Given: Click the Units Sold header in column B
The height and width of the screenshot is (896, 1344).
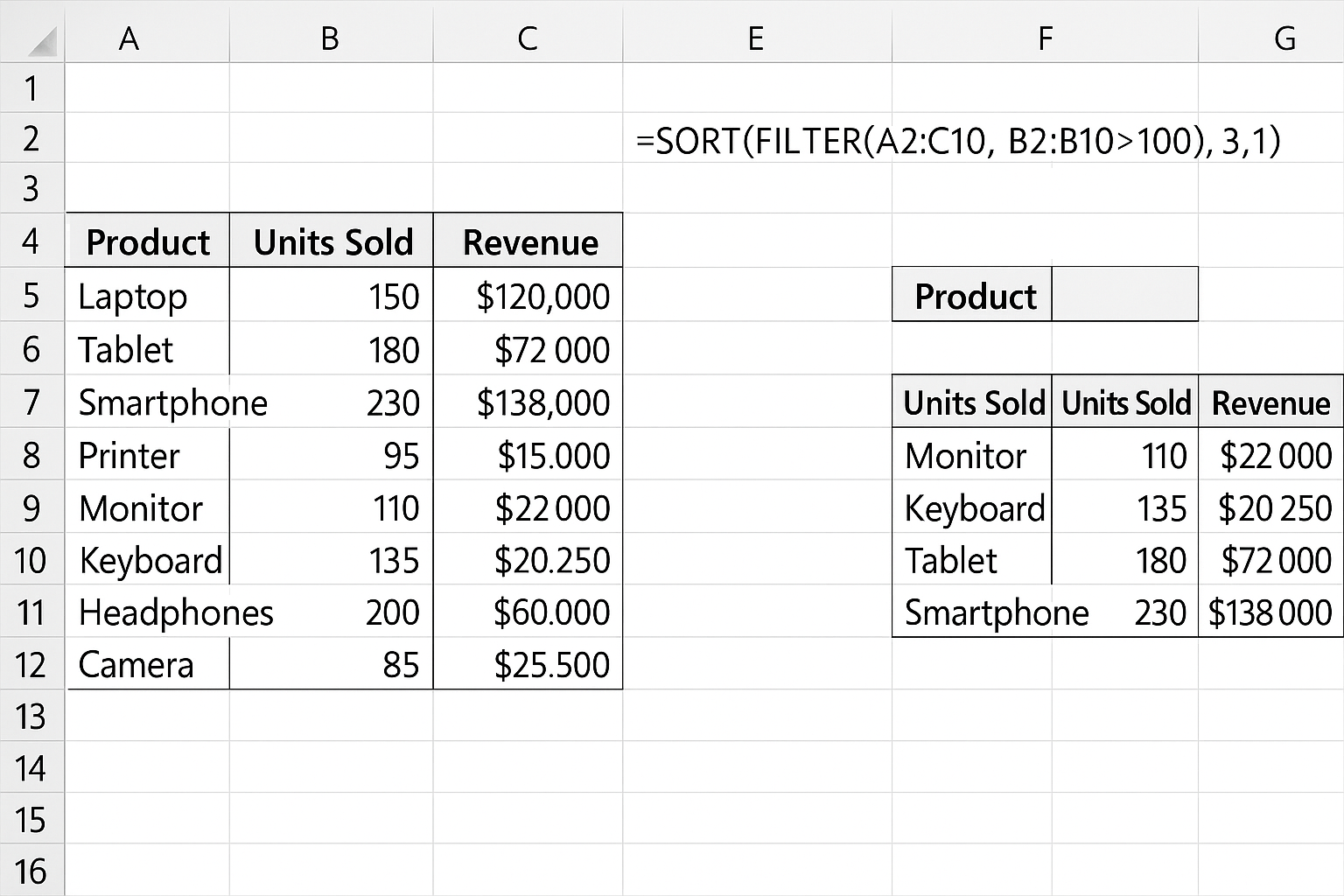Looking at the screenshot, I should coord(331,241).
